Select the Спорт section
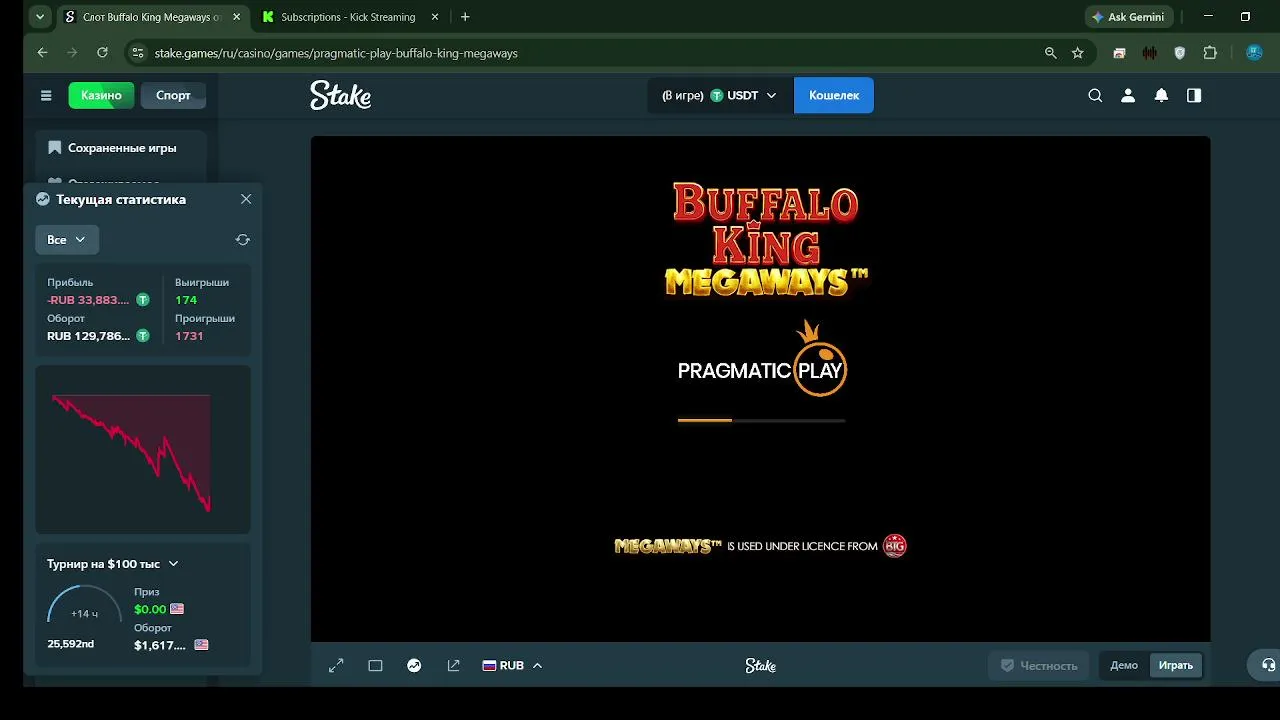1280x720 pixels. (173, 95)
